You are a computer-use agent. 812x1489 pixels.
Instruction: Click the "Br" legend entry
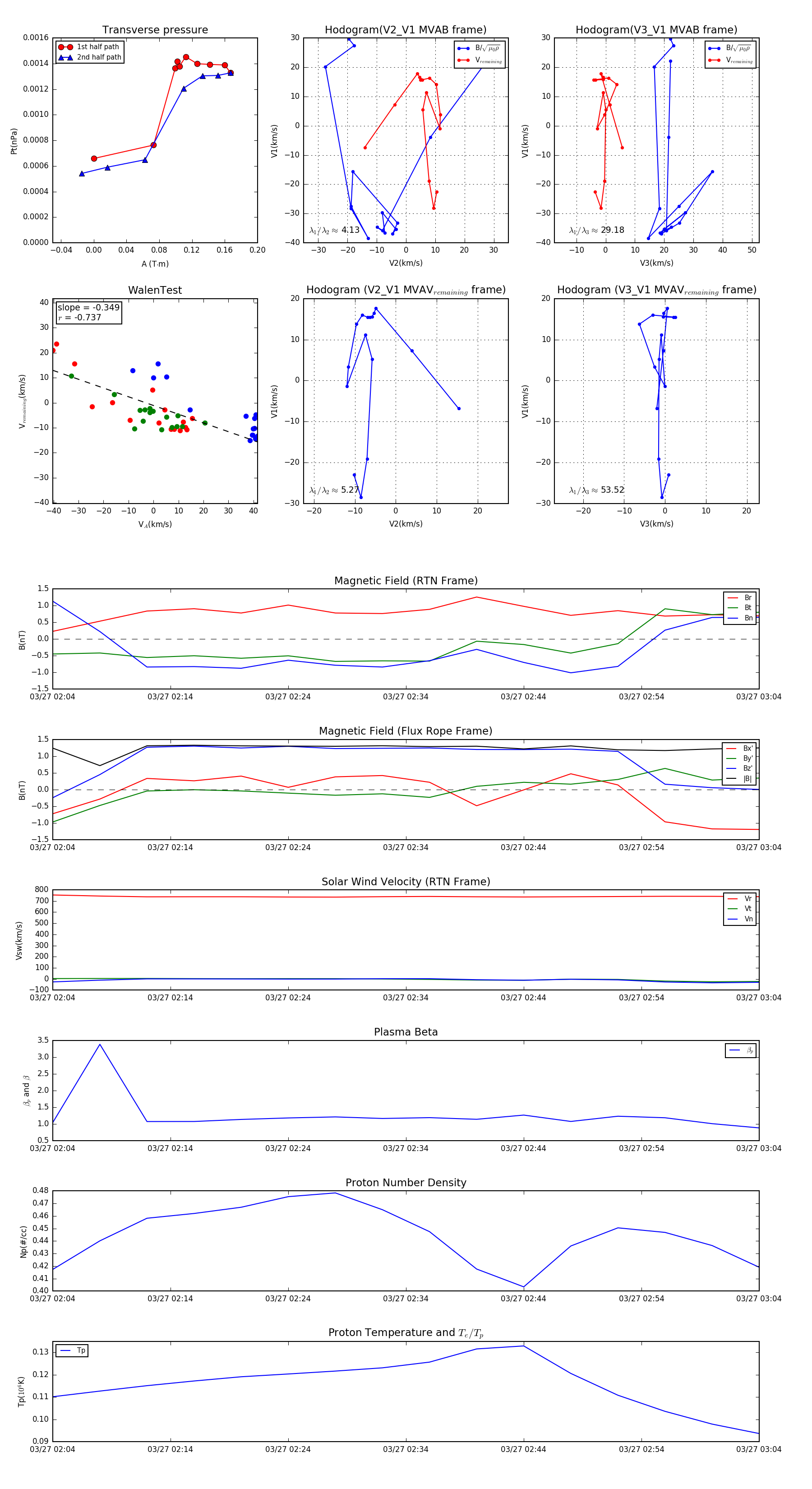click(740, 598)
